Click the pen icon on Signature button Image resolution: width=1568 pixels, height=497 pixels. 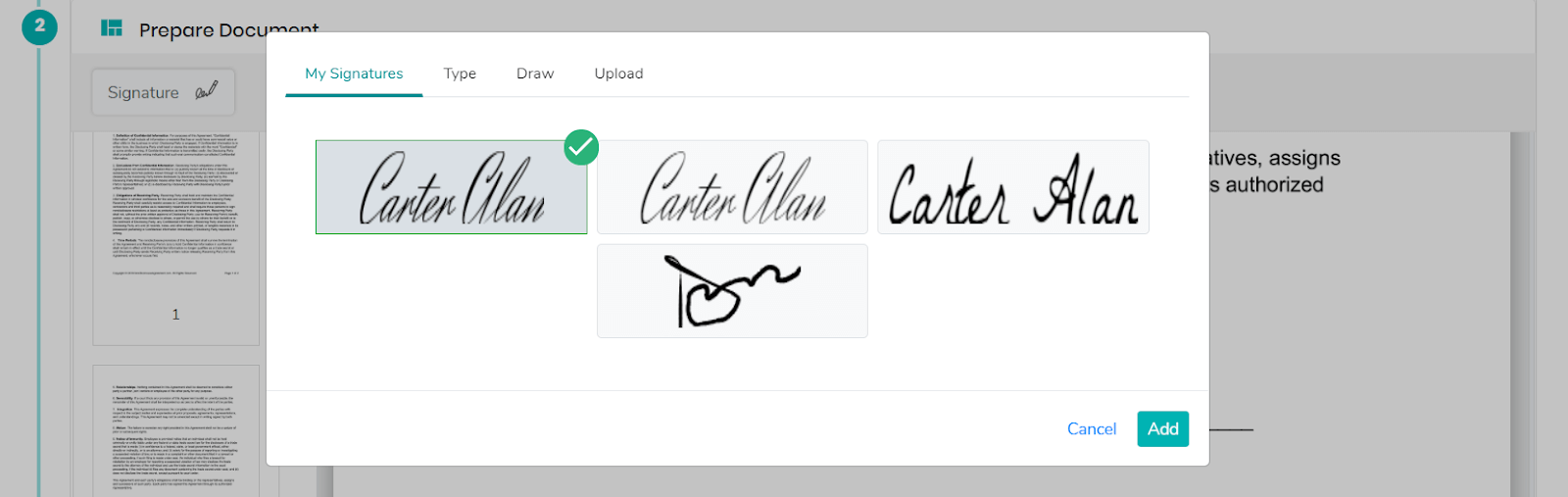click(206, 91)
